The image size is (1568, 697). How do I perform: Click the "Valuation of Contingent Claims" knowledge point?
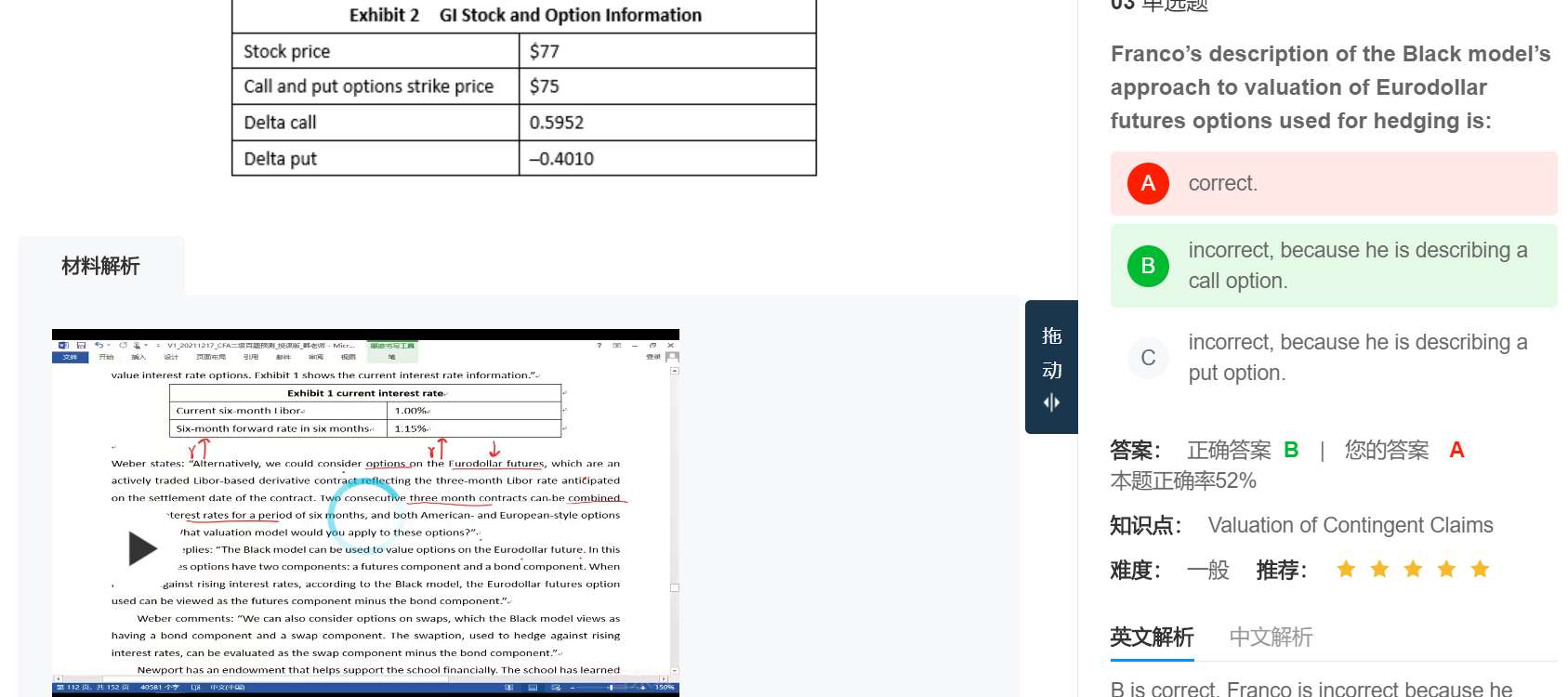1351,526
